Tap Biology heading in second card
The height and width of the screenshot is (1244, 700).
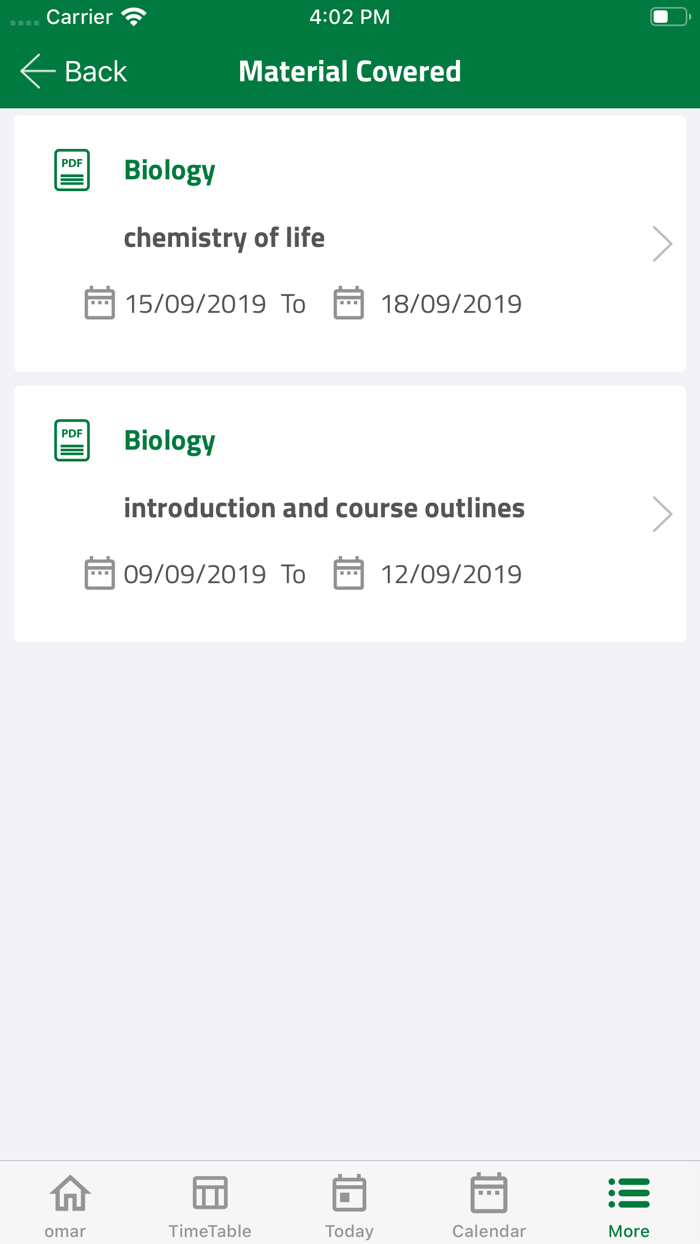(170, 441)
